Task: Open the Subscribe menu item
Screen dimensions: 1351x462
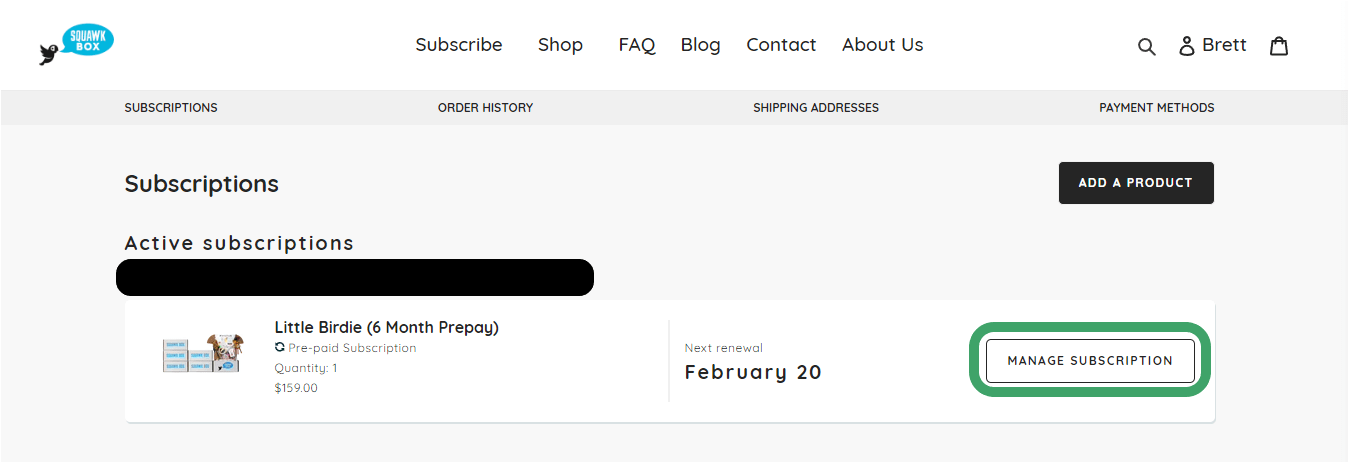Action: pos(459,45)
